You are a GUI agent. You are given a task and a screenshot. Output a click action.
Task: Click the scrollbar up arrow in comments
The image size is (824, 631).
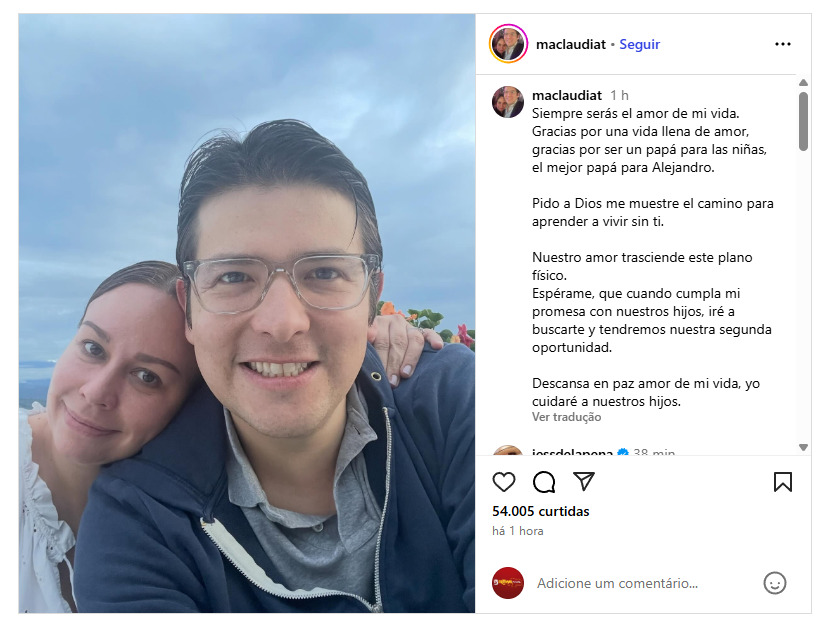[x=803, y=82]
